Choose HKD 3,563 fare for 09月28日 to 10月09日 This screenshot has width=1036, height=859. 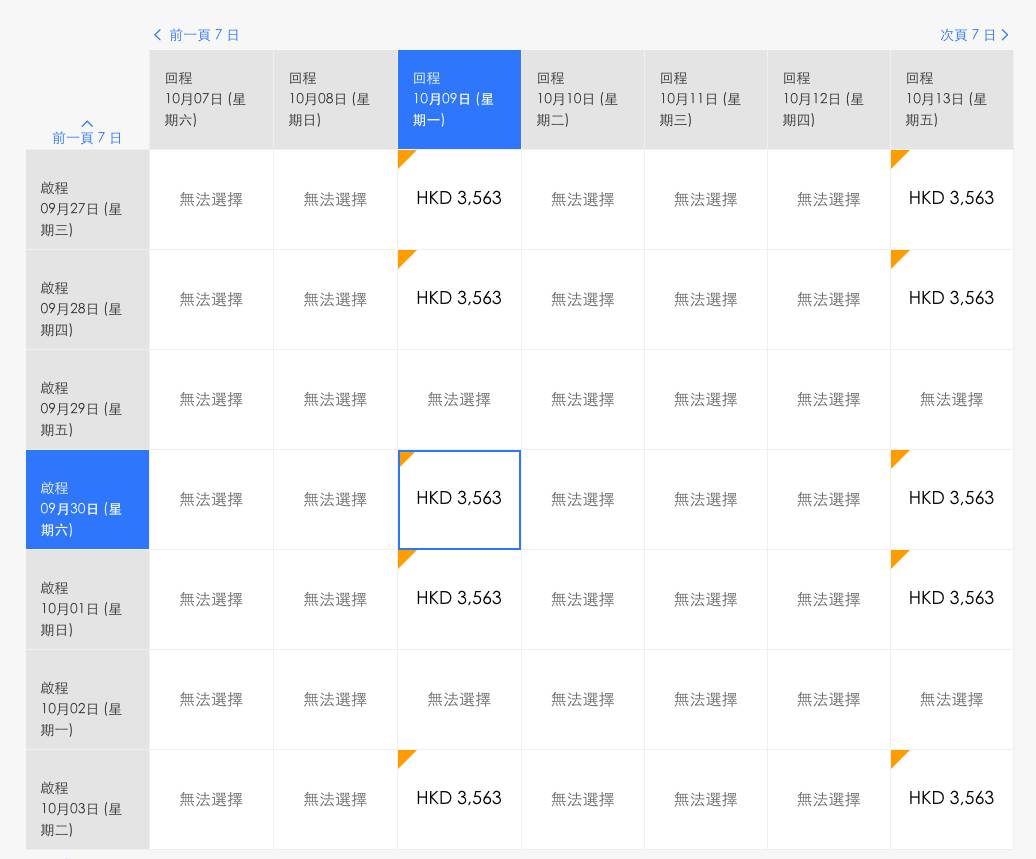tap(459, 299)
